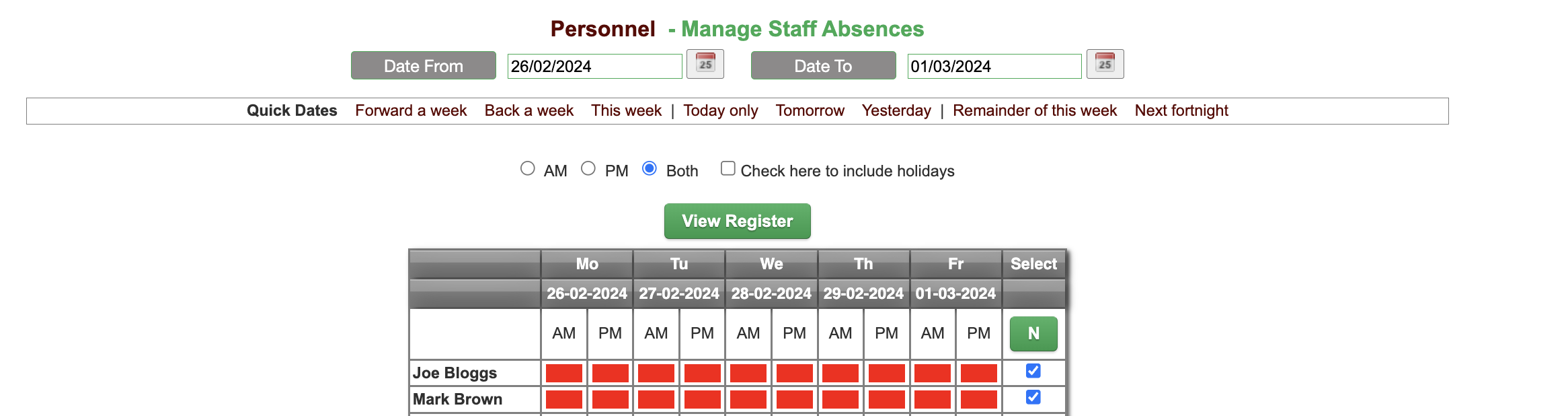Click the Date From input field
This screenshot has height=416, width=1568.
tap(594, 66)
